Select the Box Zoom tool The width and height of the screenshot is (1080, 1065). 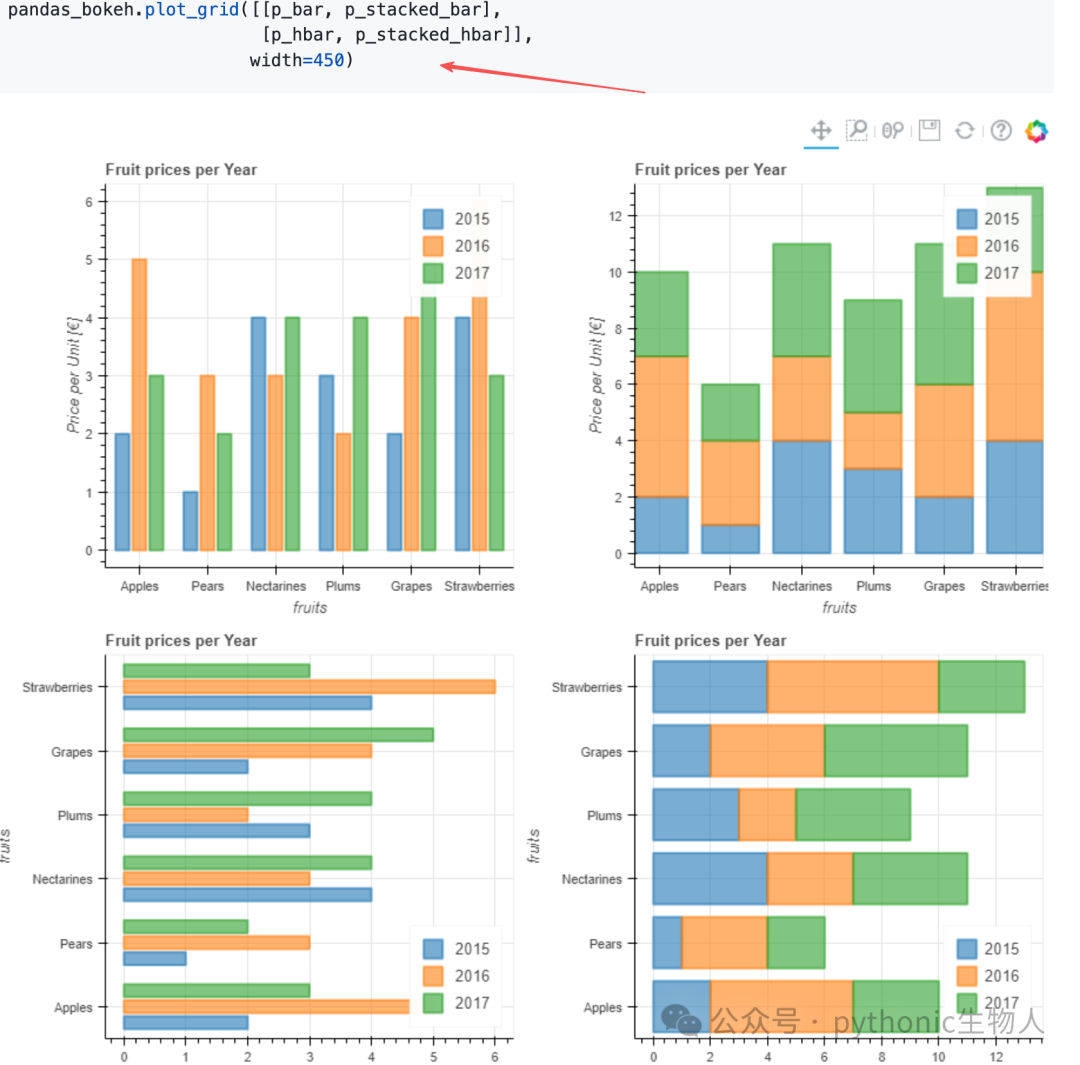pos(857,130)
